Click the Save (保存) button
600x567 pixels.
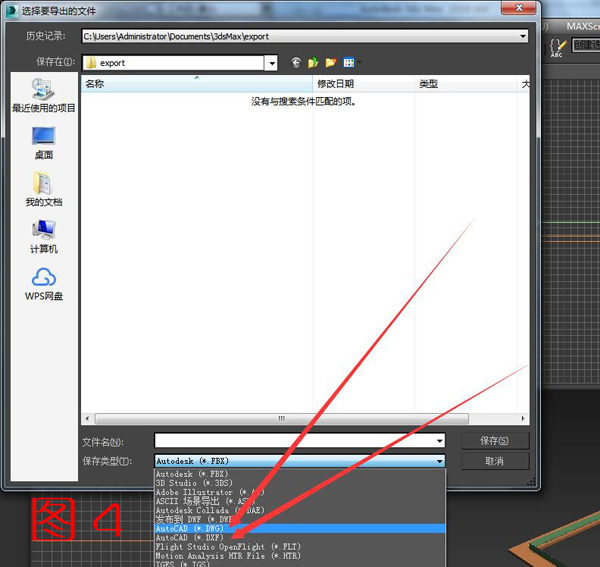495,441
